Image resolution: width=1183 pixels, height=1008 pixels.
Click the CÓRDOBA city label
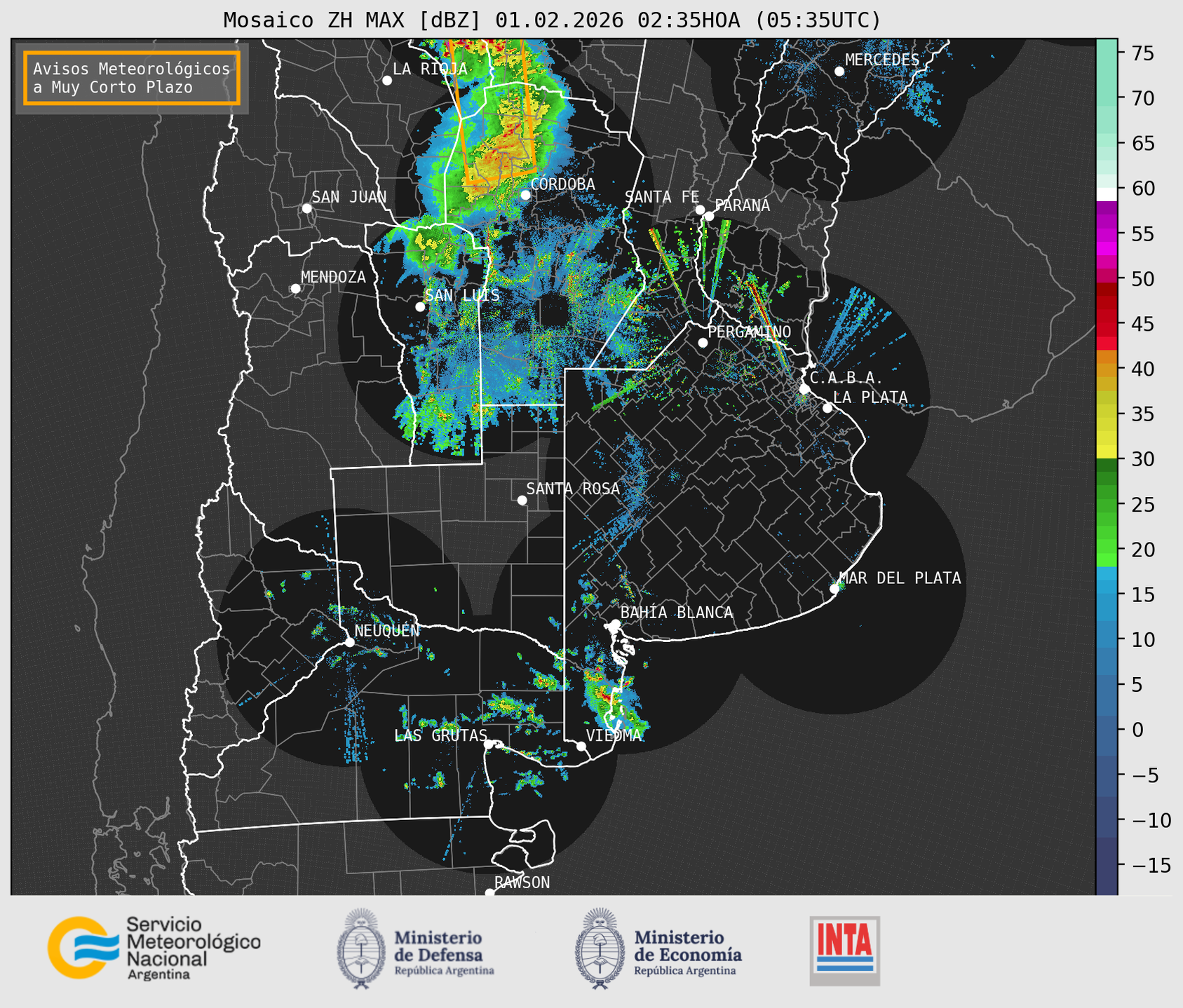[x=562, y=184]
